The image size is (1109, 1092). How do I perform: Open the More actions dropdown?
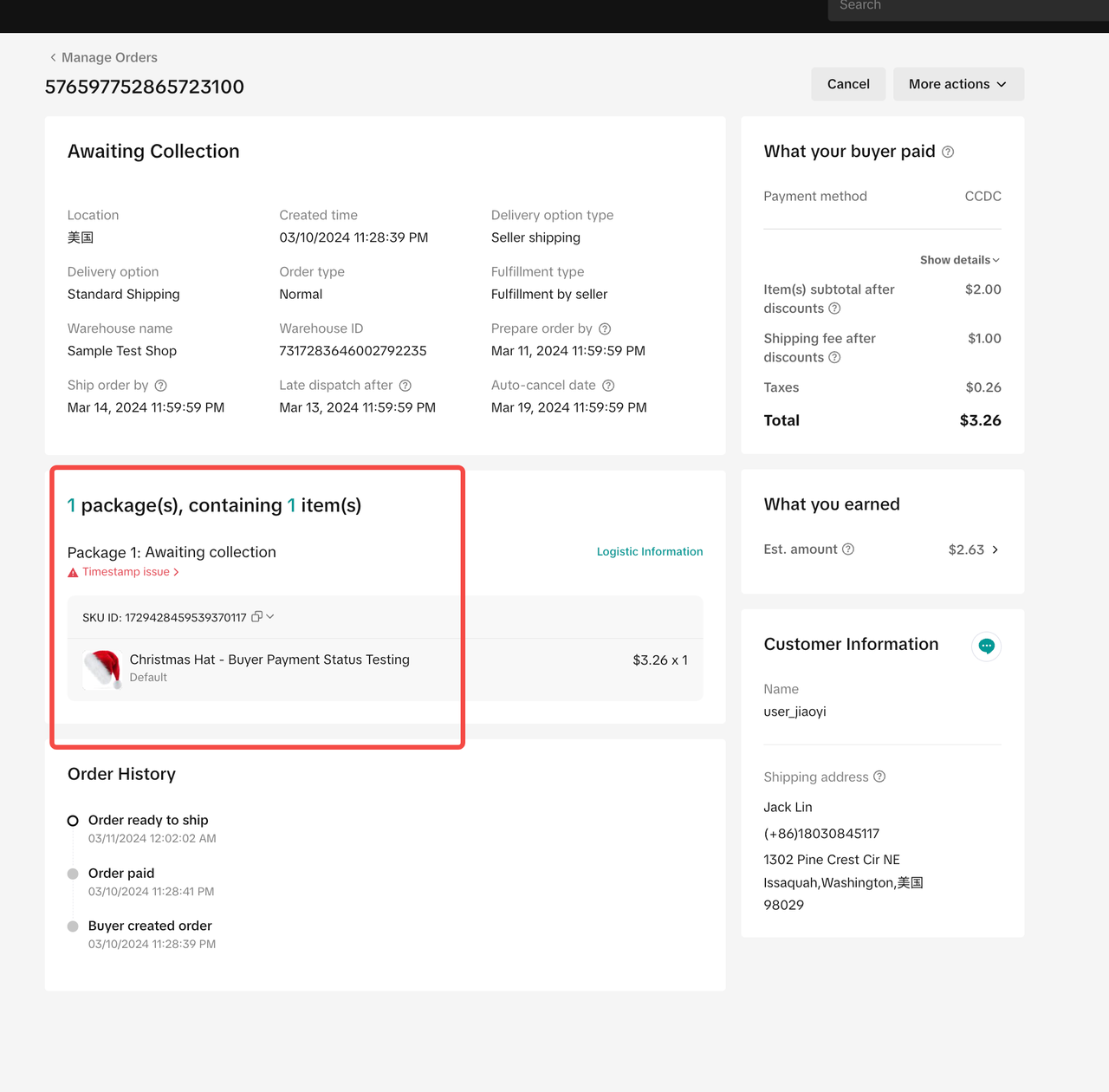click(x=958, y=84)
